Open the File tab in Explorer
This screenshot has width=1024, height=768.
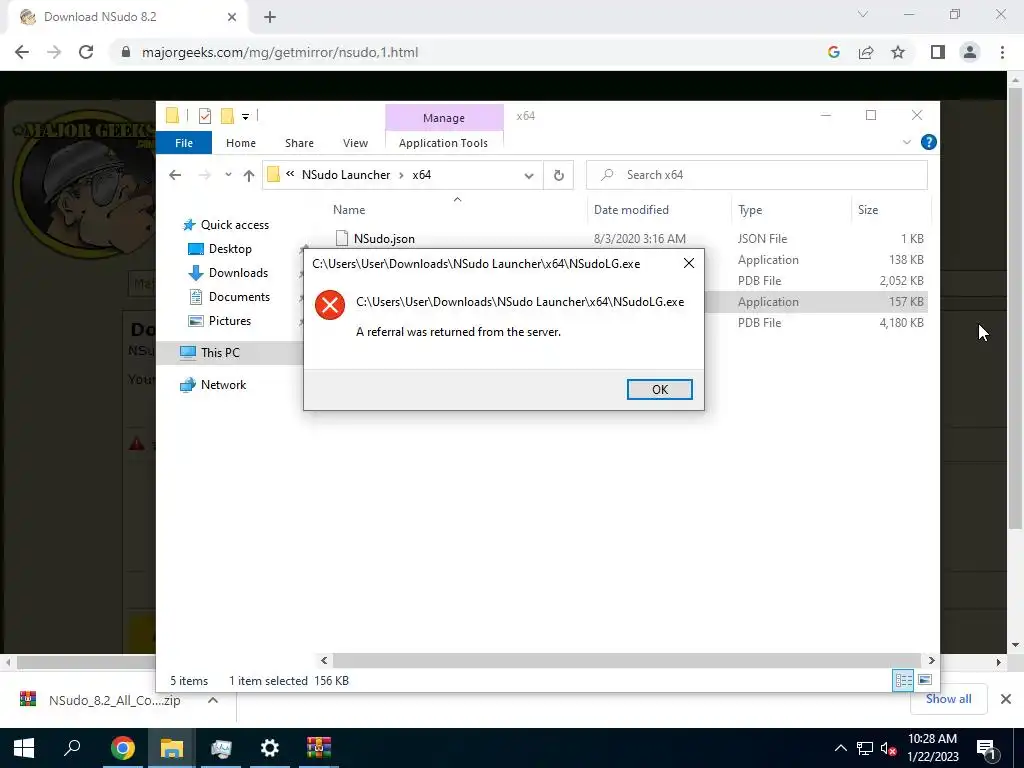[184, 143]
